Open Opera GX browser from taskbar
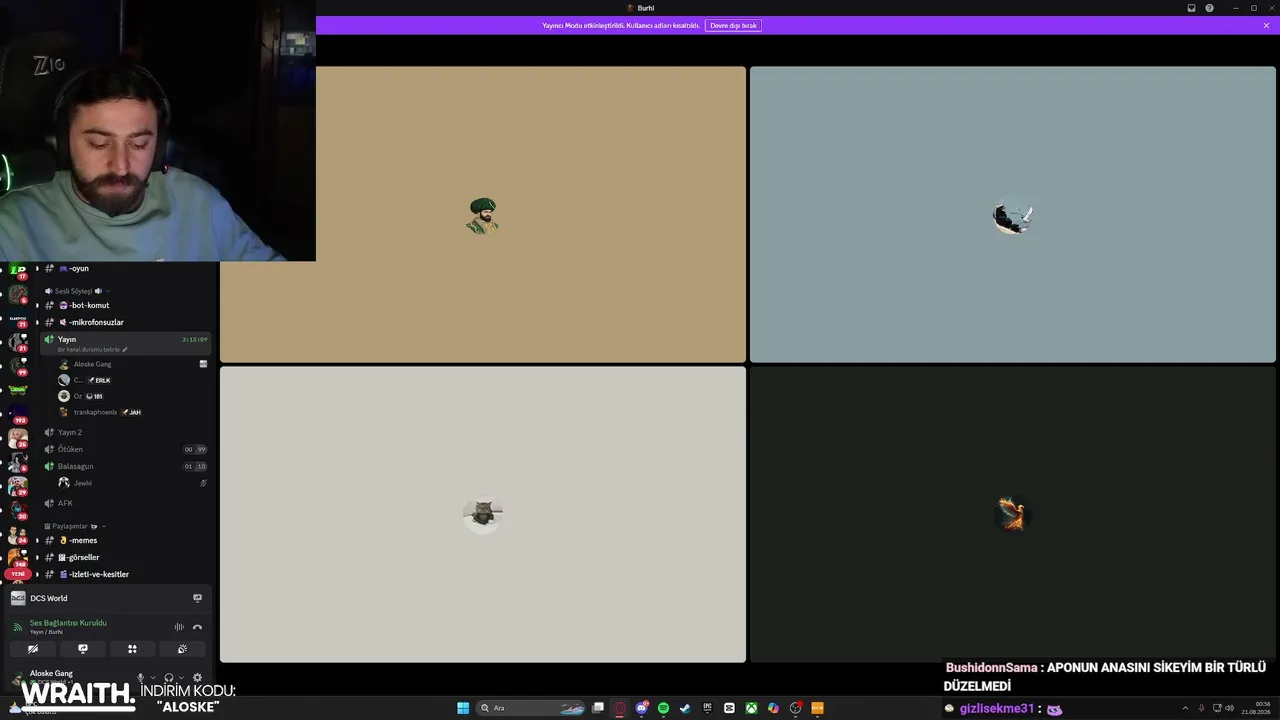1280x720 pixels. pyautogui.click(x=620, y=708)
